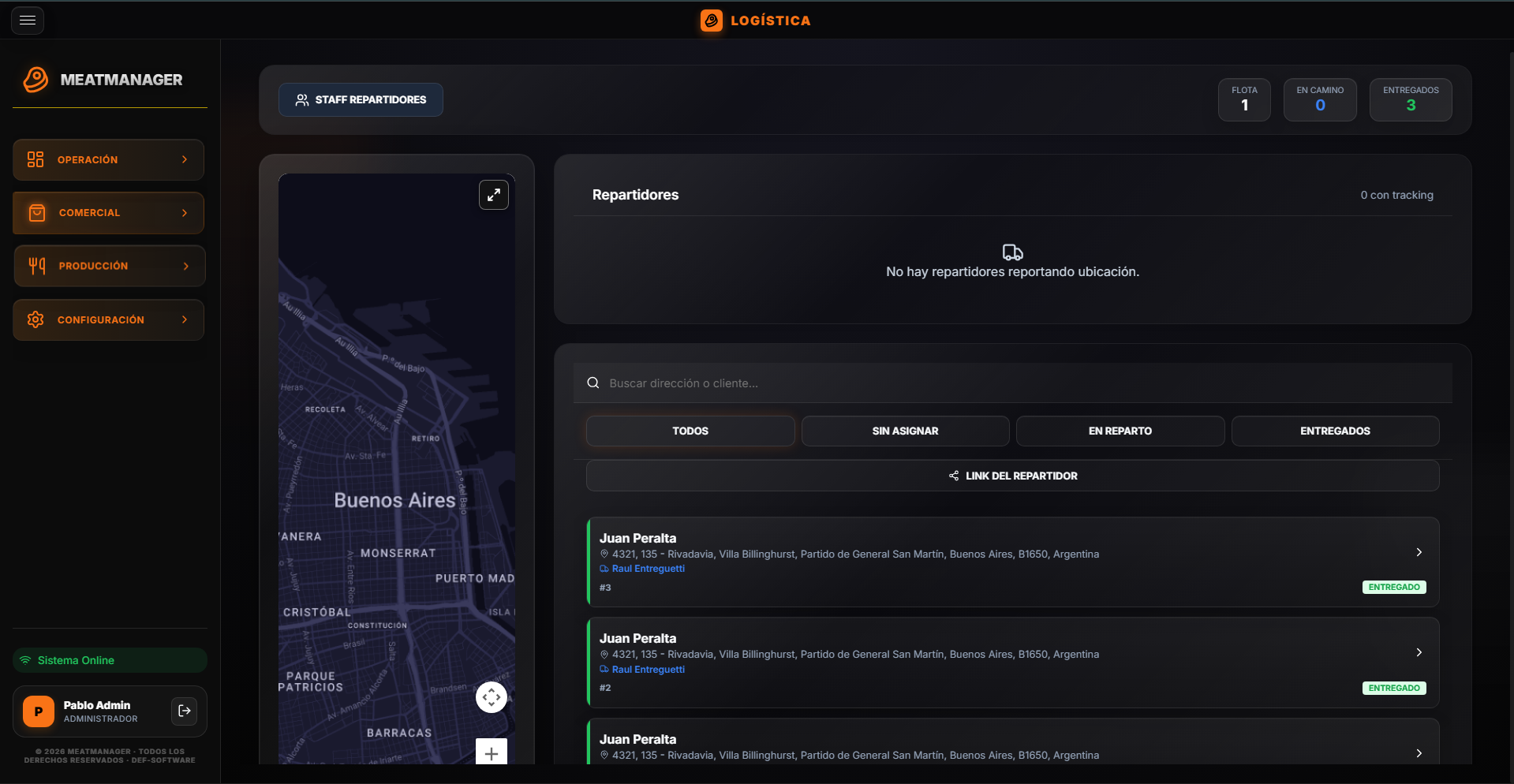Click the Producción utensils icon

pos(37,266)
